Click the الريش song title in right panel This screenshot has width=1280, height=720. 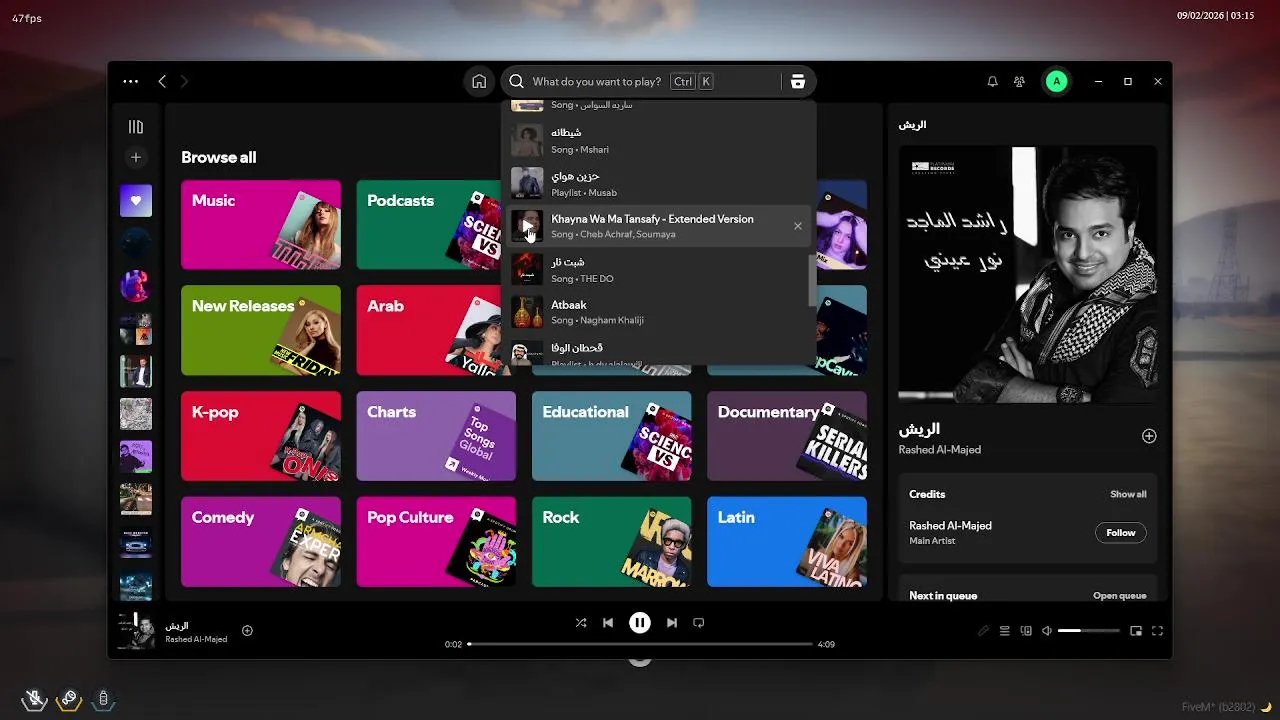pyautogui.click(x=919, y=429)
